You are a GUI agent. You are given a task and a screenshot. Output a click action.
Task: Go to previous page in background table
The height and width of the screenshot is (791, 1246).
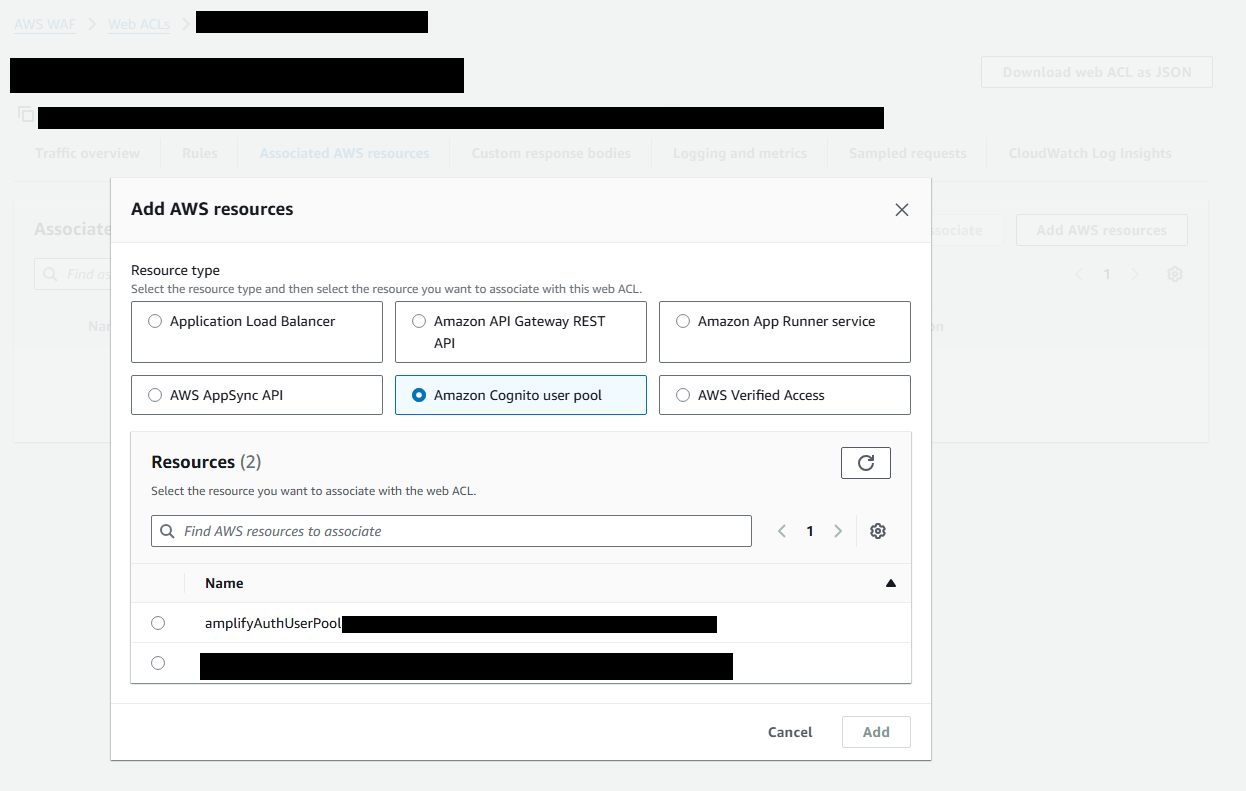coord(1079,274)
